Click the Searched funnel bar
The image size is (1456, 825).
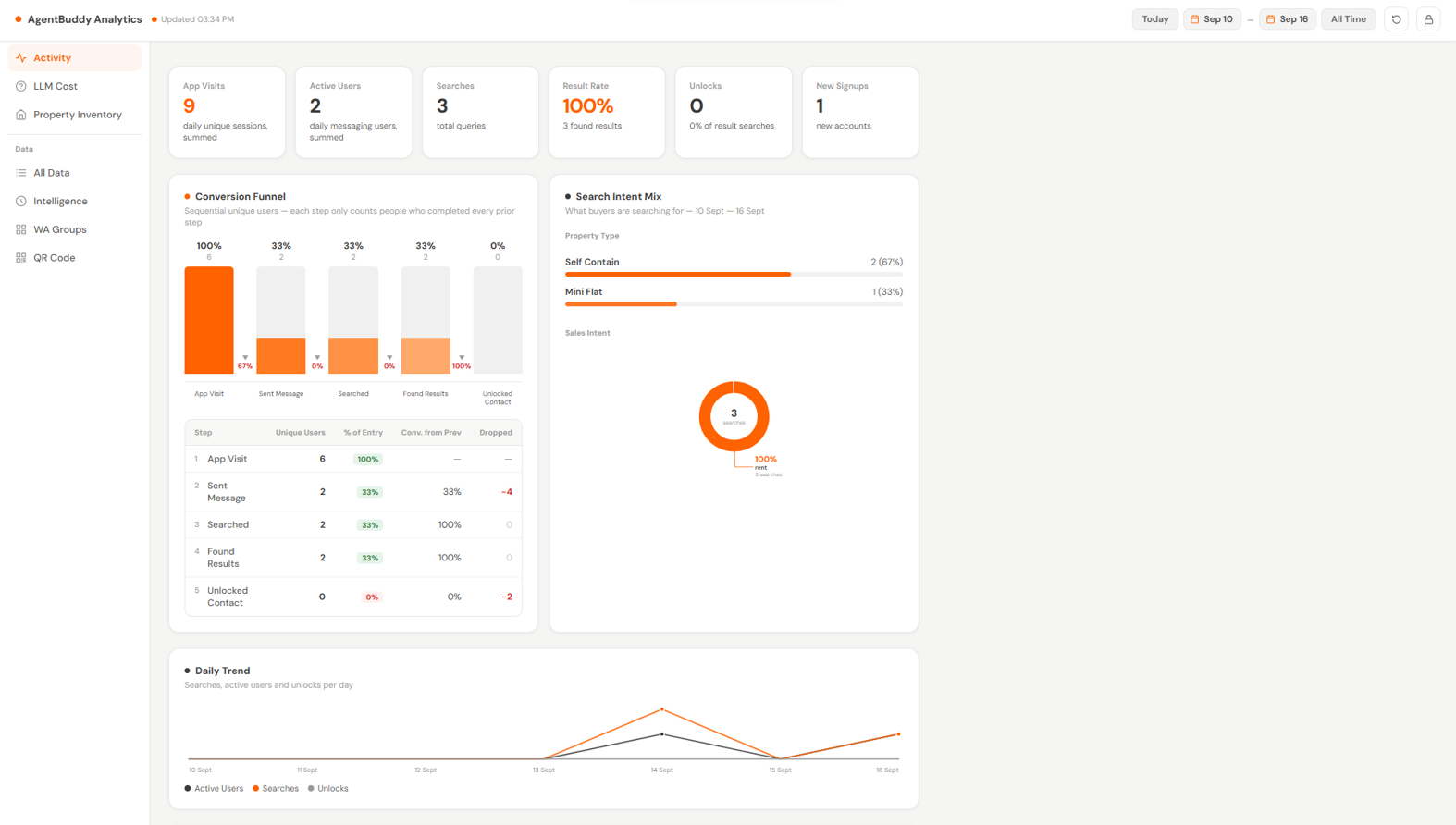coord(353,320)
